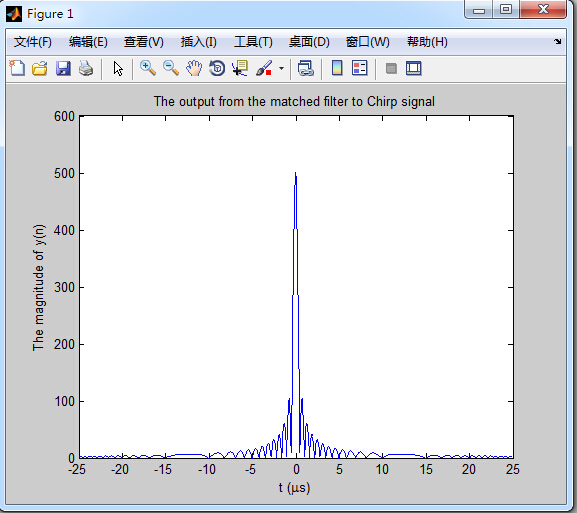Click the dock figure arrow in menu bar
577x513 pixels.
(x=557, y=42)
